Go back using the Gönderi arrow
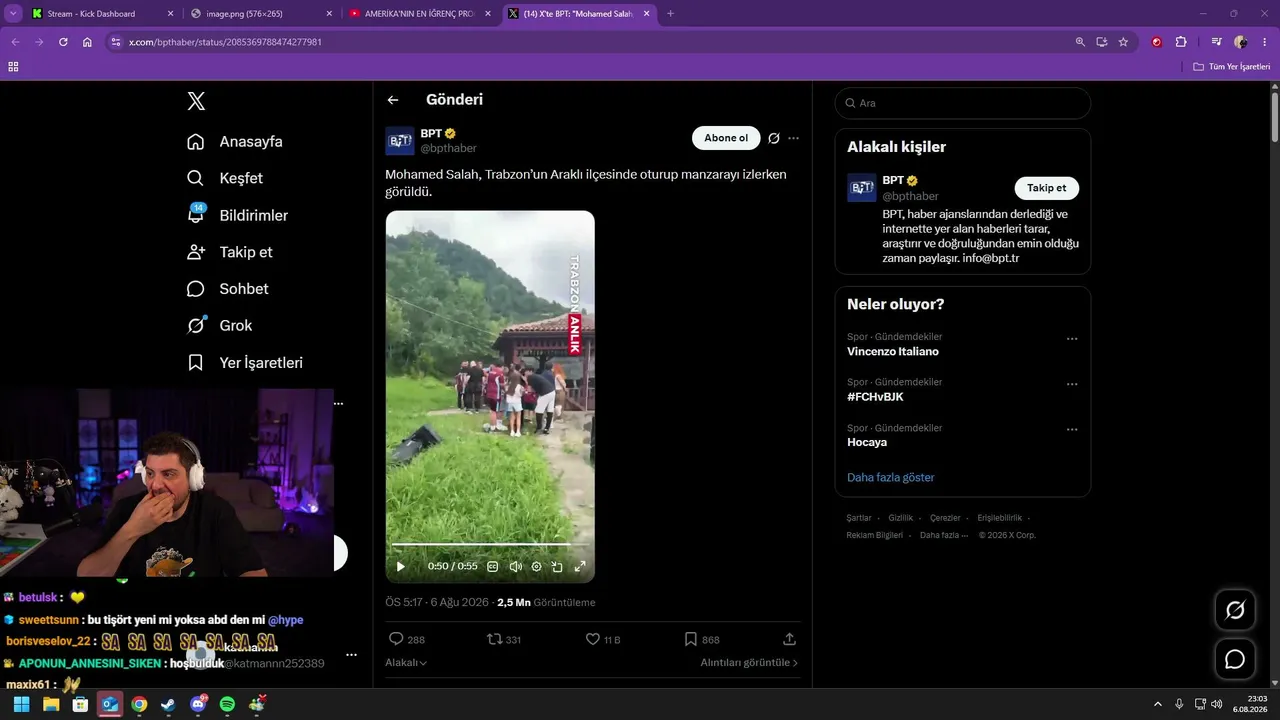 (x=393, y=100)
